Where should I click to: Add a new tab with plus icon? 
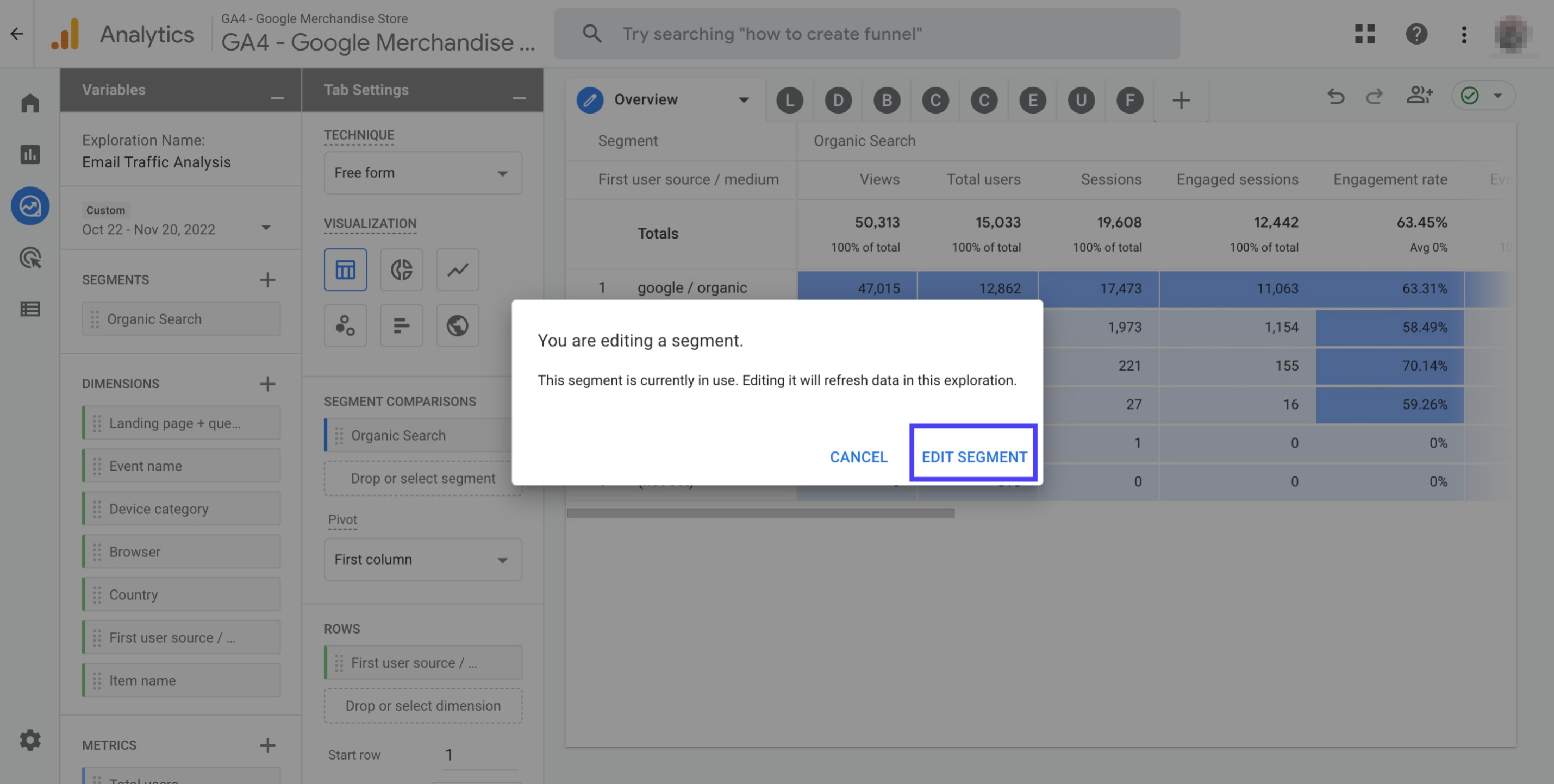[x=1181, y=100]
